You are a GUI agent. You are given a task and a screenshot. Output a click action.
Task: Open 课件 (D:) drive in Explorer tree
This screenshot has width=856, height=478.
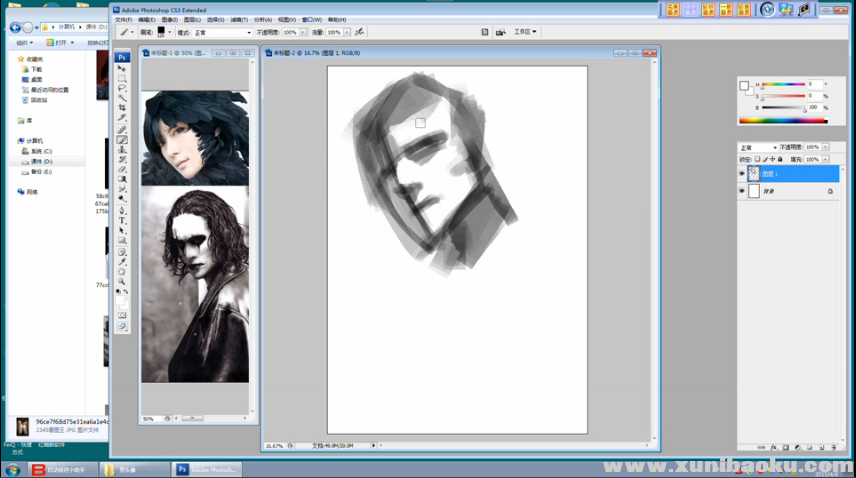click(x=41, y=161)
